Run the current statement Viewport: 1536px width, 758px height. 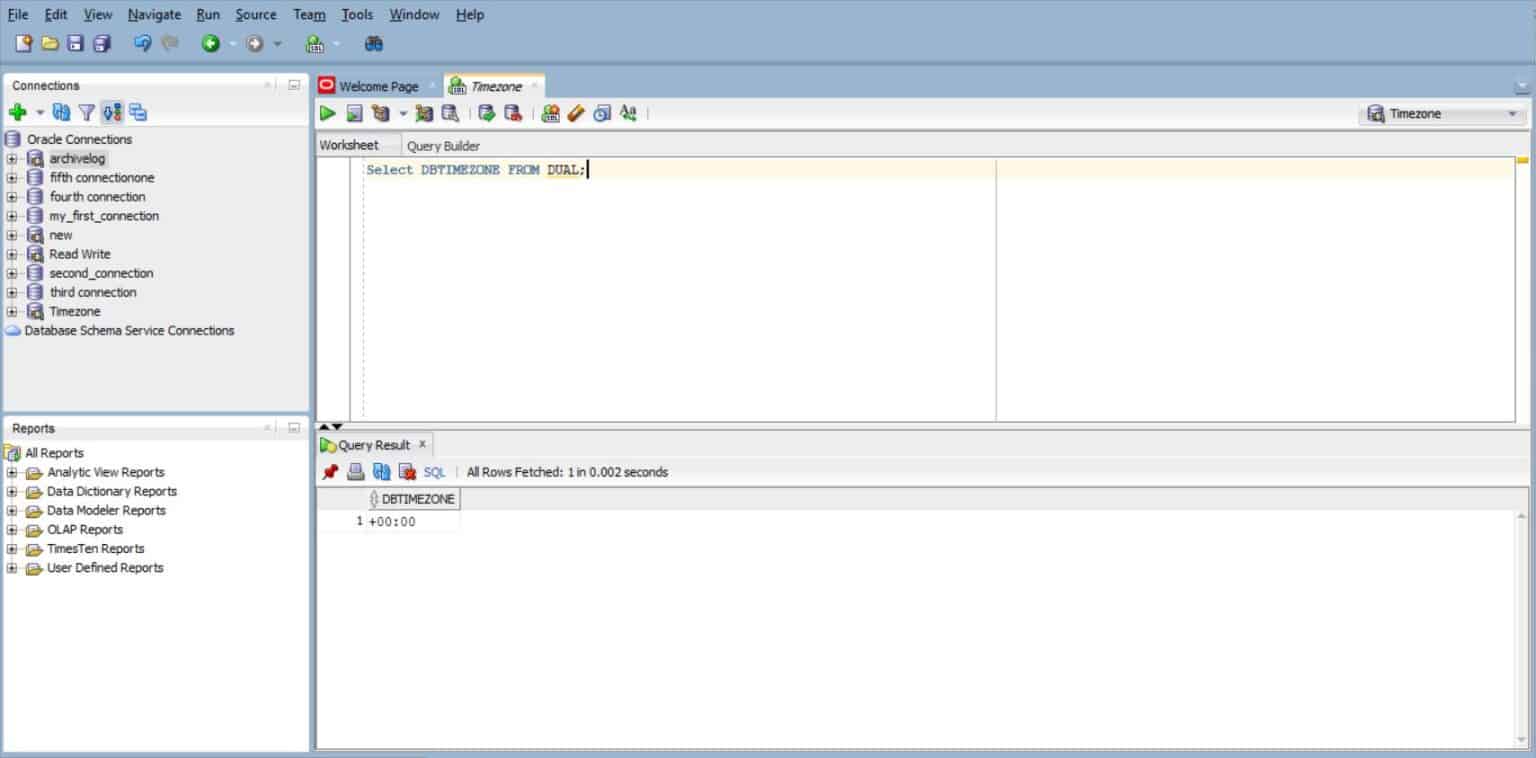[x=328, y=113]
